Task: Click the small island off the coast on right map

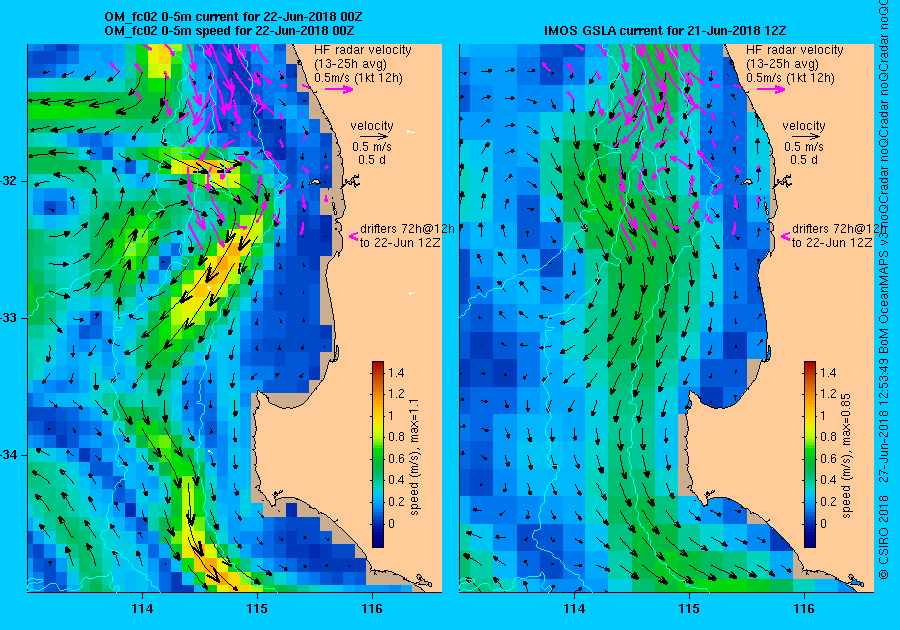Action: tap(746, 182)
